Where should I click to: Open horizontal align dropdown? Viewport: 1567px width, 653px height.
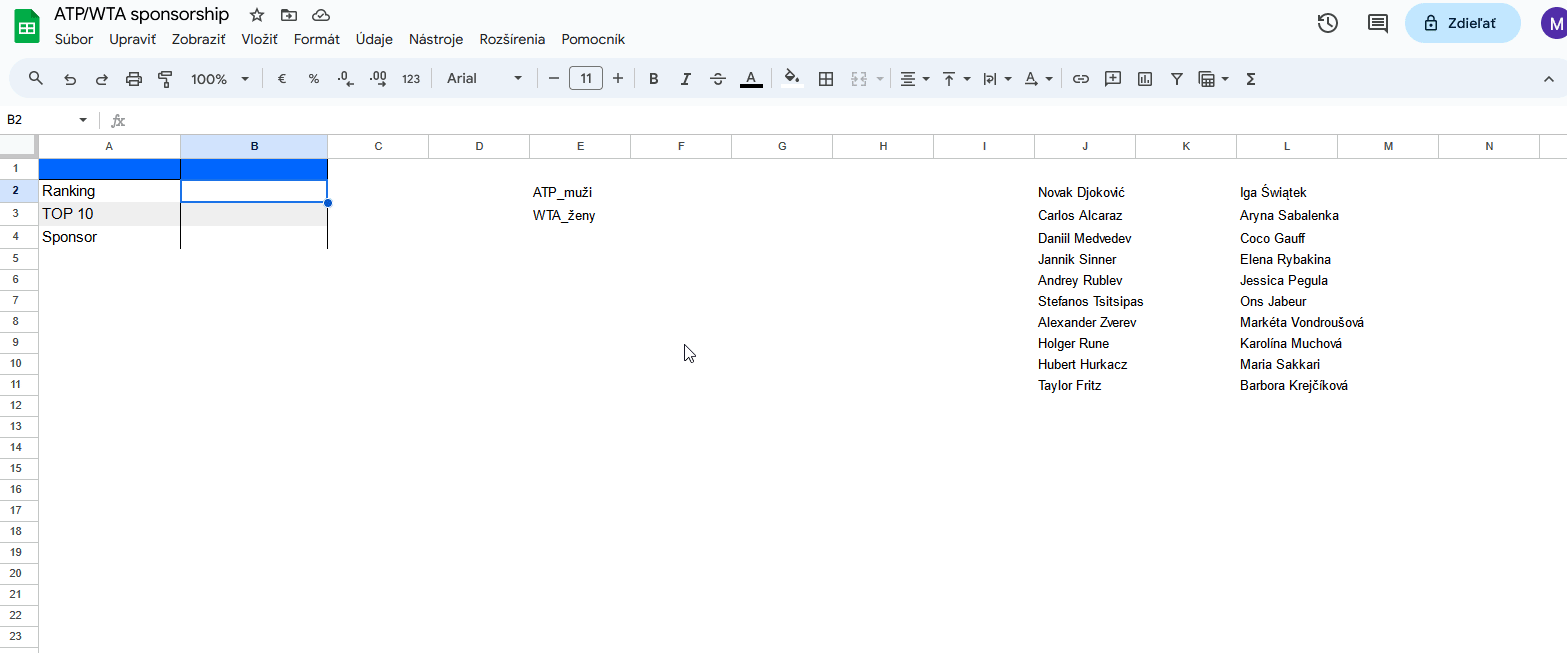tap(915, 79)
